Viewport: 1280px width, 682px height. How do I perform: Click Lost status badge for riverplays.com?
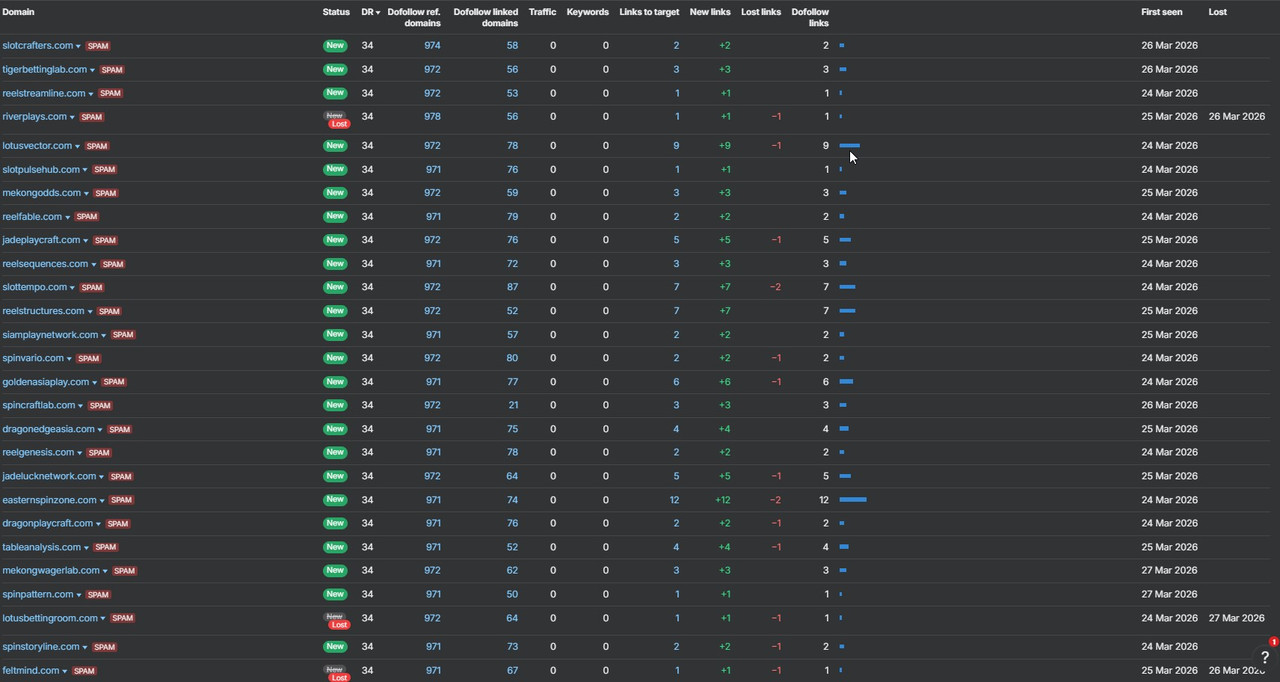[340, 124]
